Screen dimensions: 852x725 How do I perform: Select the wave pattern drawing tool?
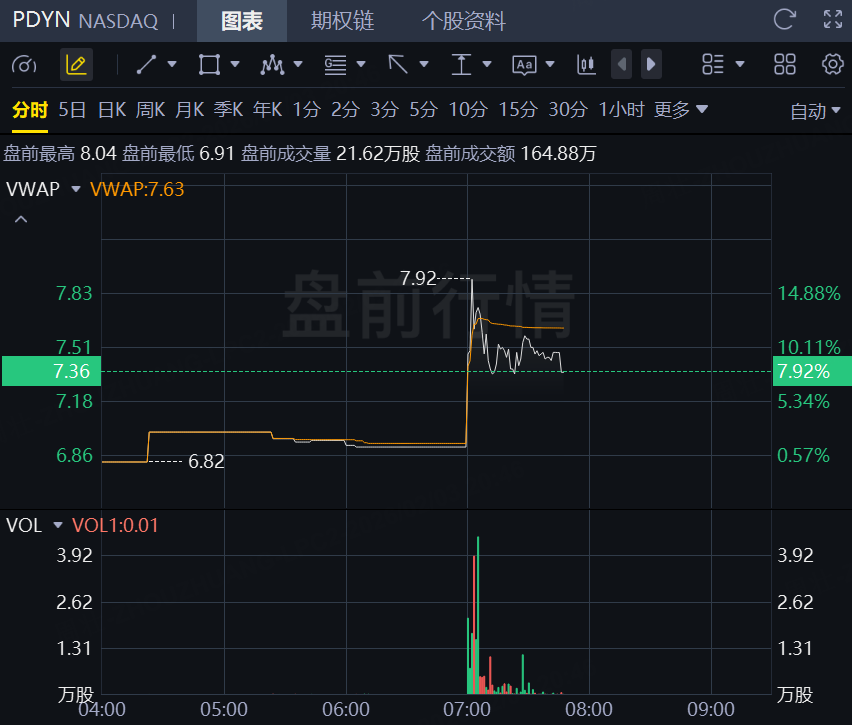tap(271, 65)
